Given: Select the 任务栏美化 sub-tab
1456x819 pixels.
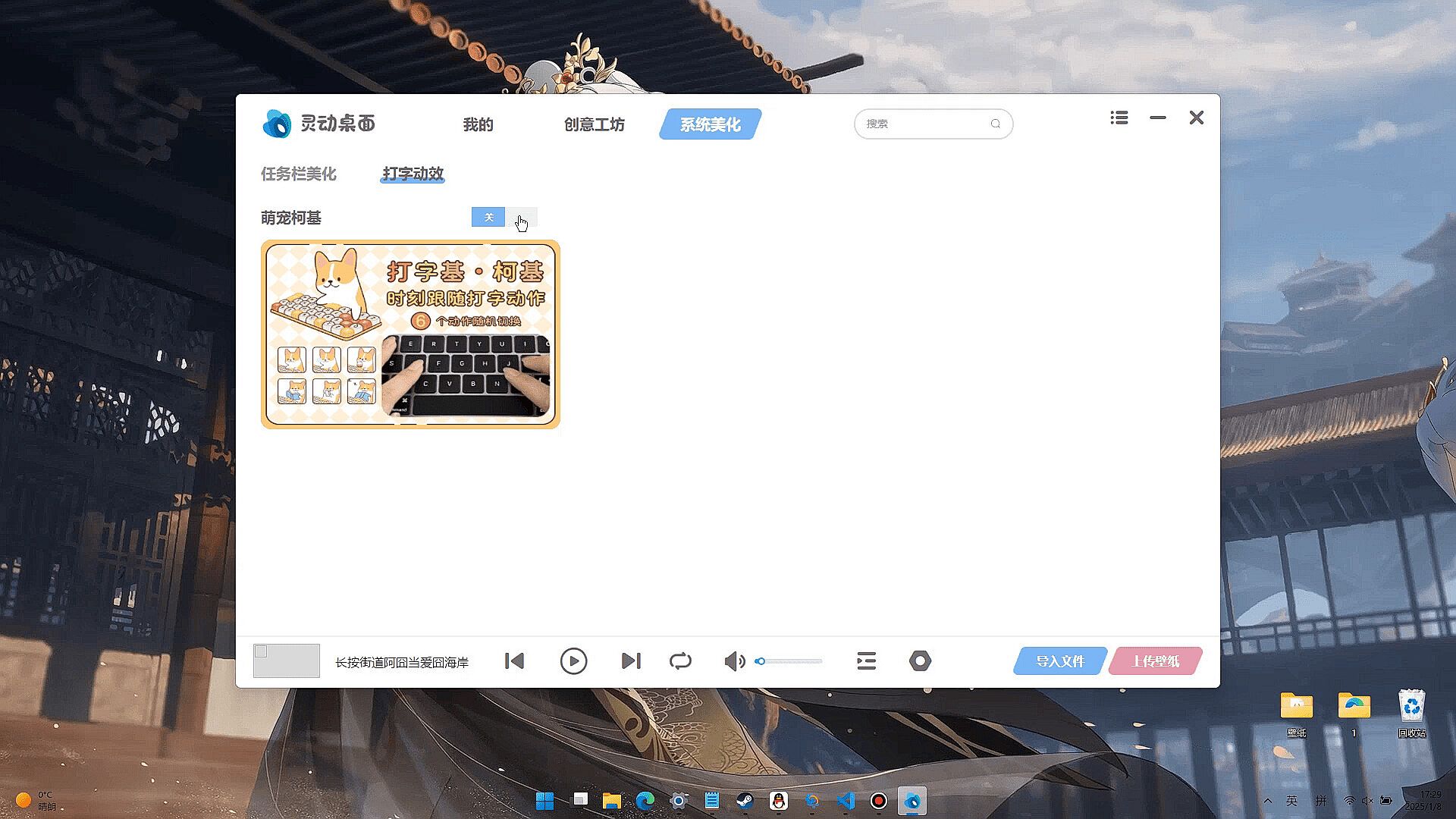Looking at the screenshot, I should coord(299,174).
